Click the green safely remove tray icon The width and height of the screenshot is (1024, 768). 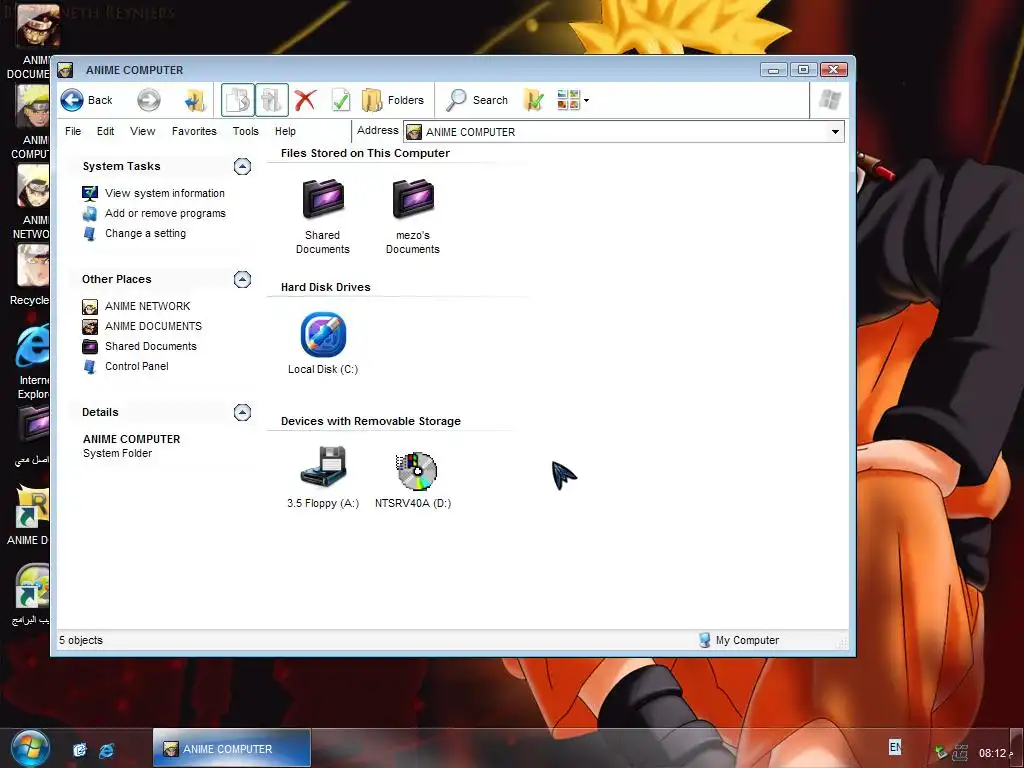click(940, 752)
